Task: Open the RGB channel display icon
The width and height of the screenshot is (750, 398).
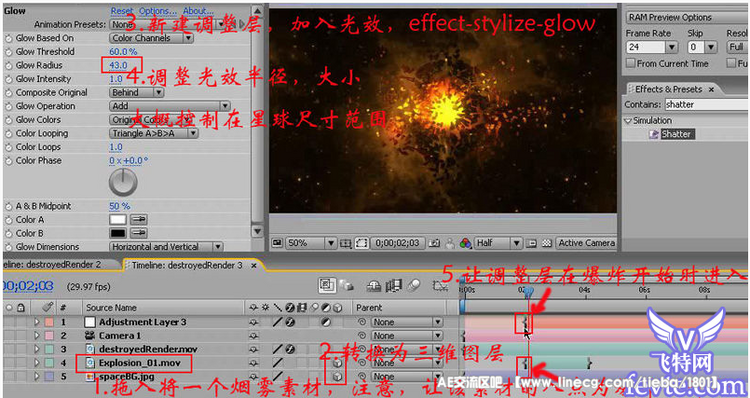Action: click(x=465, y=243)
